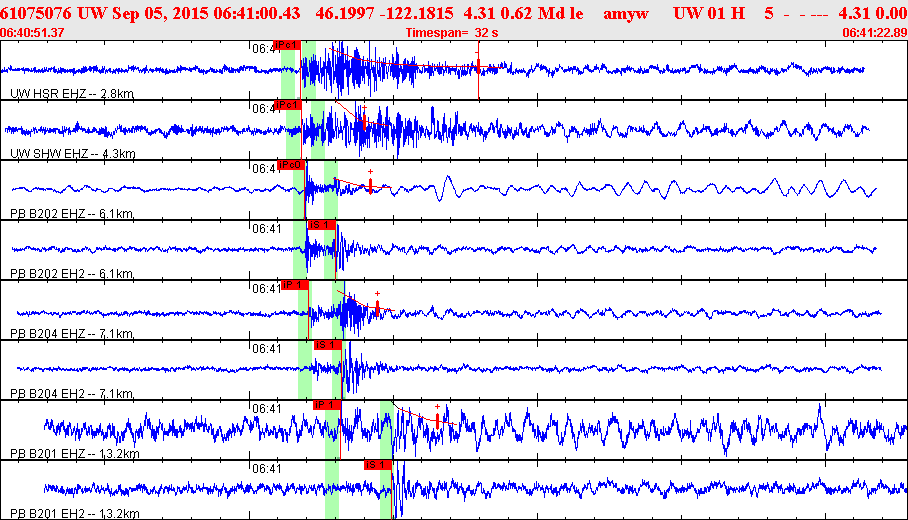Select the PB B201 EH2 channel label
The width and height of the screenshot is (908, 520).
[x=74, y=513]
